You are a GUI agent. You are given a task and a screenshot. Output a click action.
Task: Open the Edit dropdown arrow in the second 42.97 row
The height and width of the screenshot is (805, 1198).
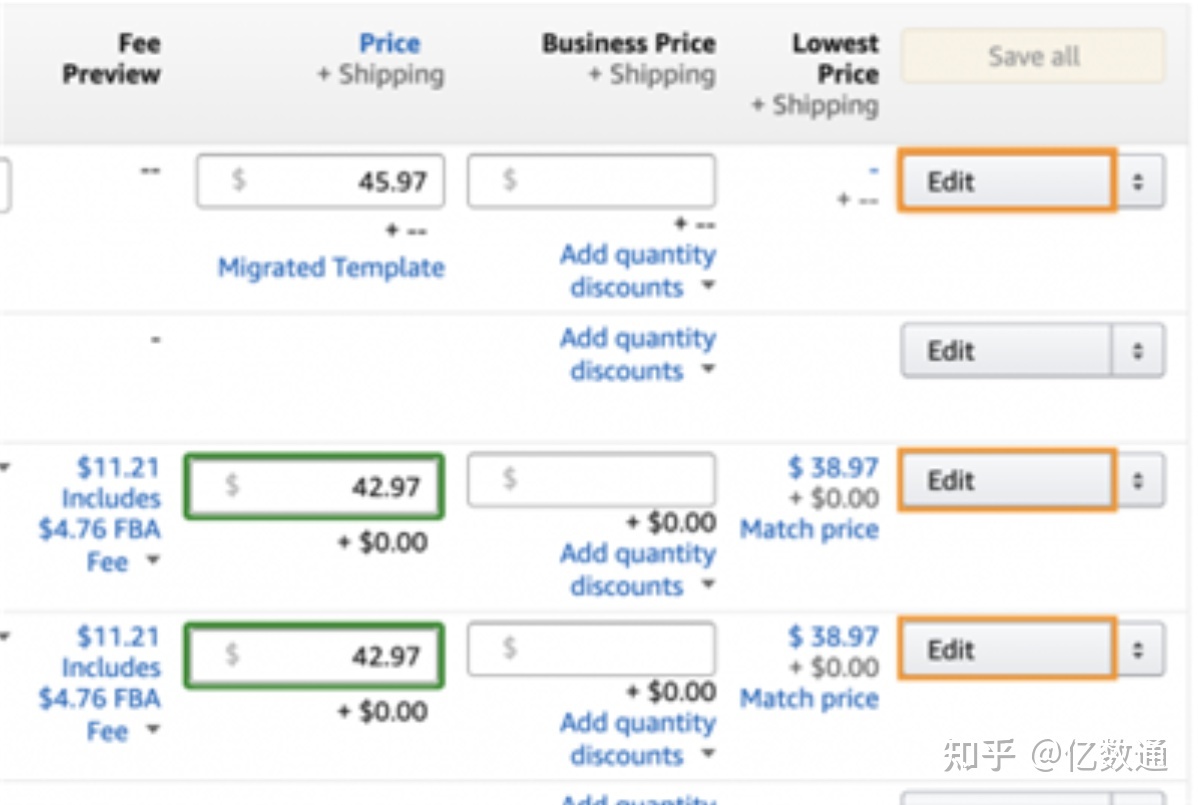click(1138, 650)
